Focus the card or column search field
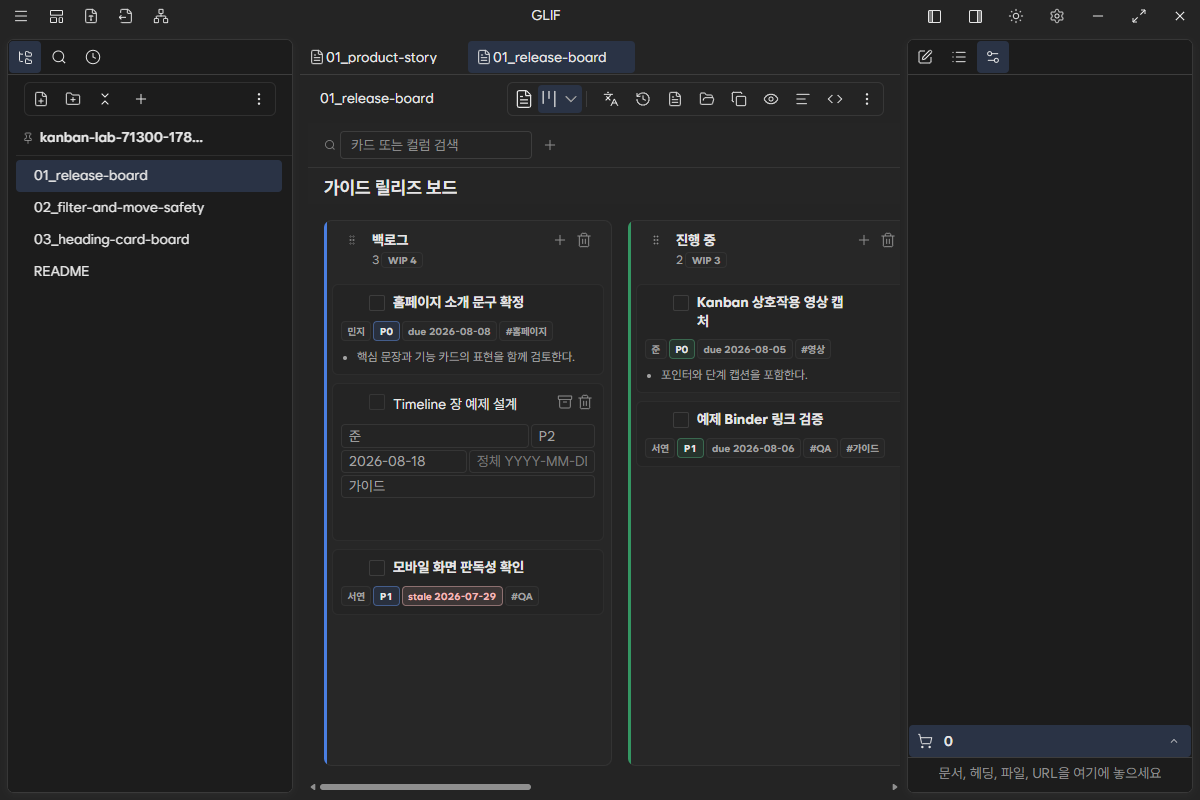The width and height of the screenshot is (1200, 800). [436, 145]
